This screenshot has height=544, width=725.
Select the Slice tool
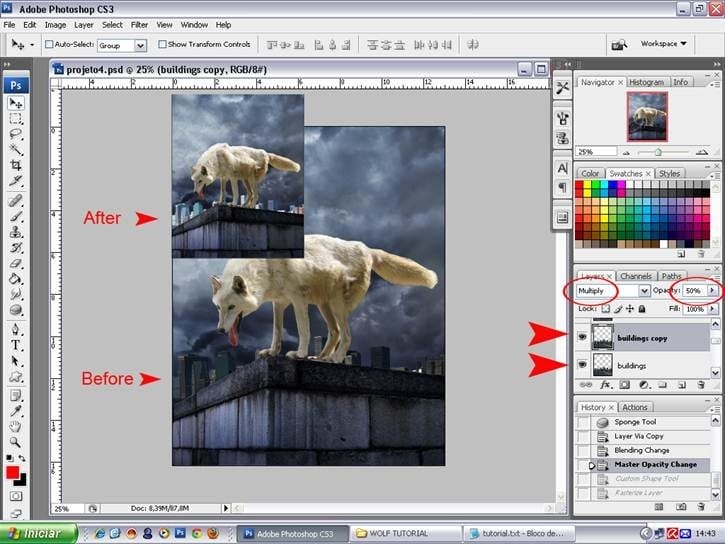pyautogui.click(x=16, y=181)
